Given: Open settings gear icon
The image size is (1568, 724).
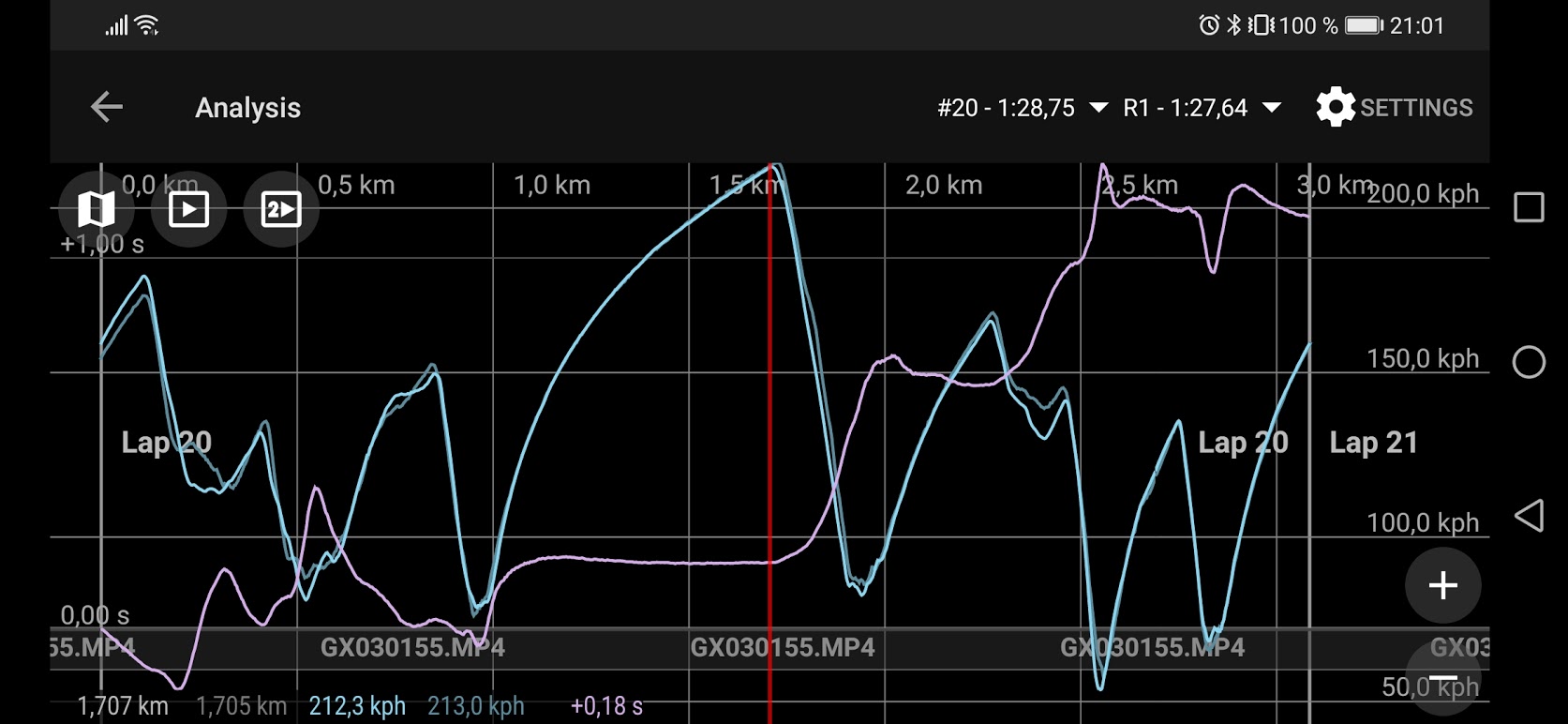Looking at the screenshot, I should (1335, 107).
